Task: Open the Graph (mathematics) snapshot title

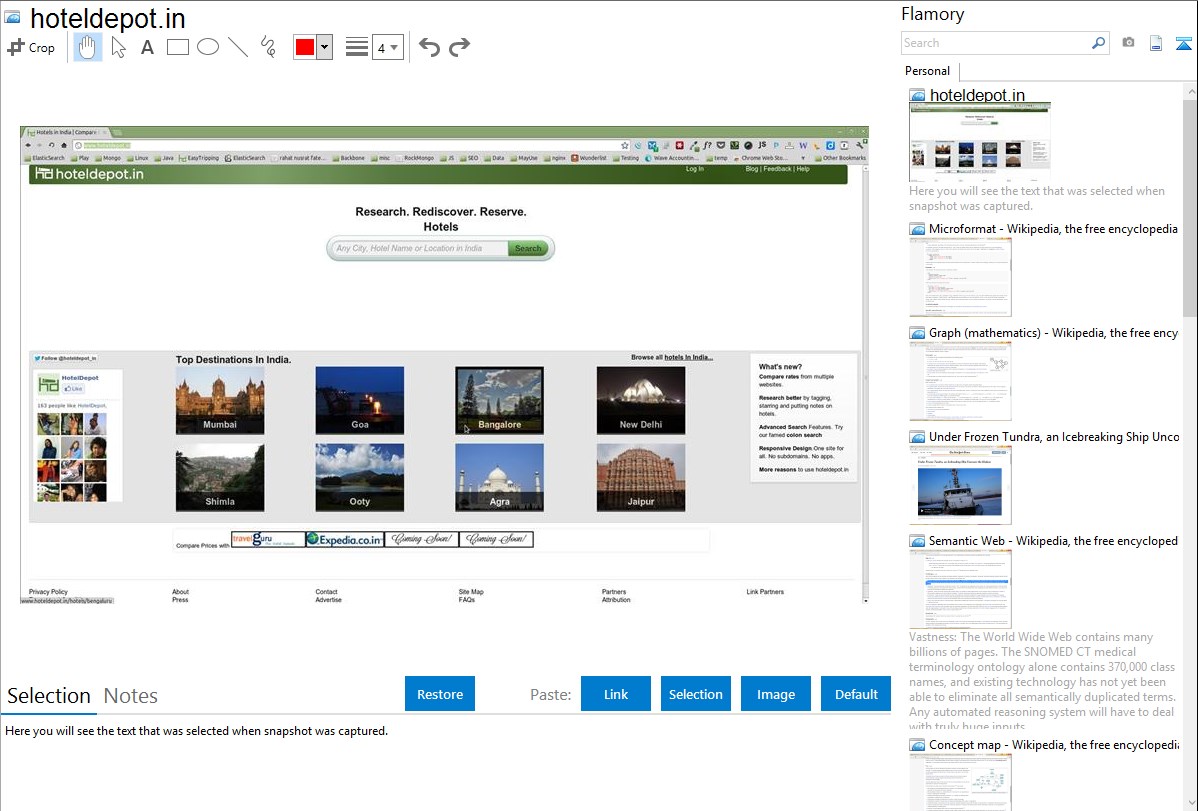Action: tap(1053, 333)
